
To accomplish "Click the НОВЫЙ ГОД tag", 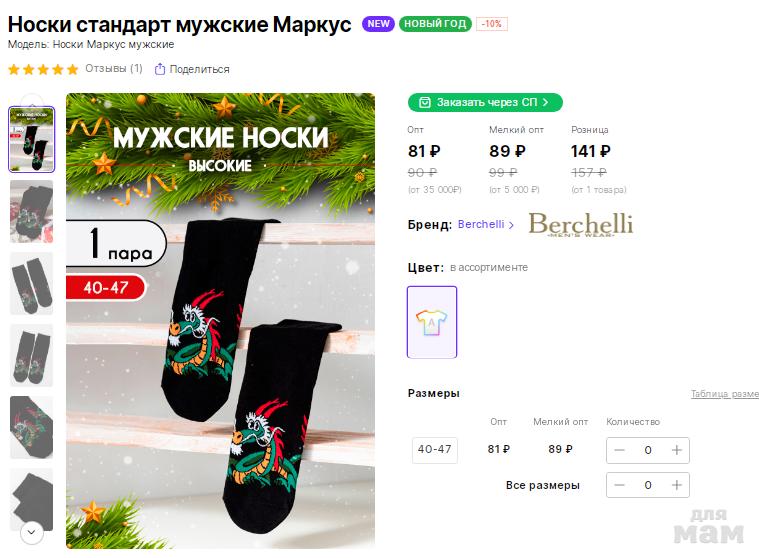I will (435, 24).
